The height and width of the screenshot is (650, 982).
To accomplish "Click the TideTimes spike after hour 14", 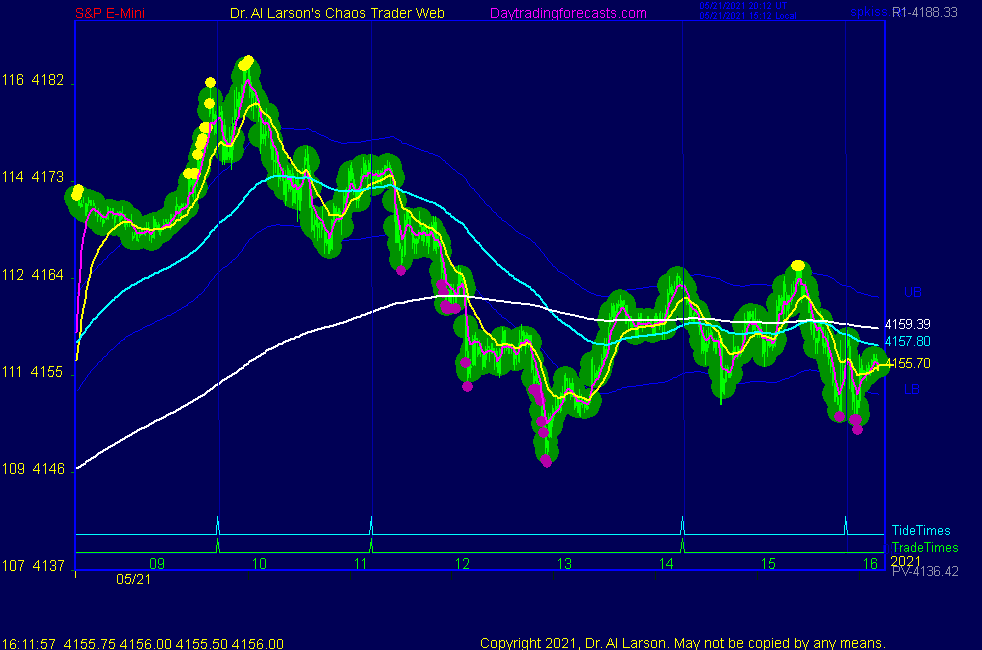I will (682, 525).
